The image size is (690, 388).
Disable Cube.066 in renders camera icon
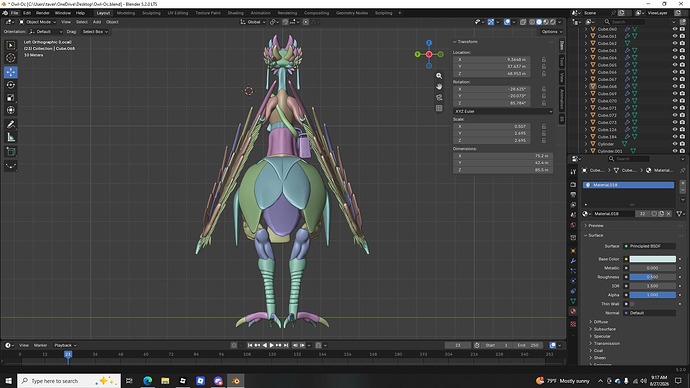(683, 72)
